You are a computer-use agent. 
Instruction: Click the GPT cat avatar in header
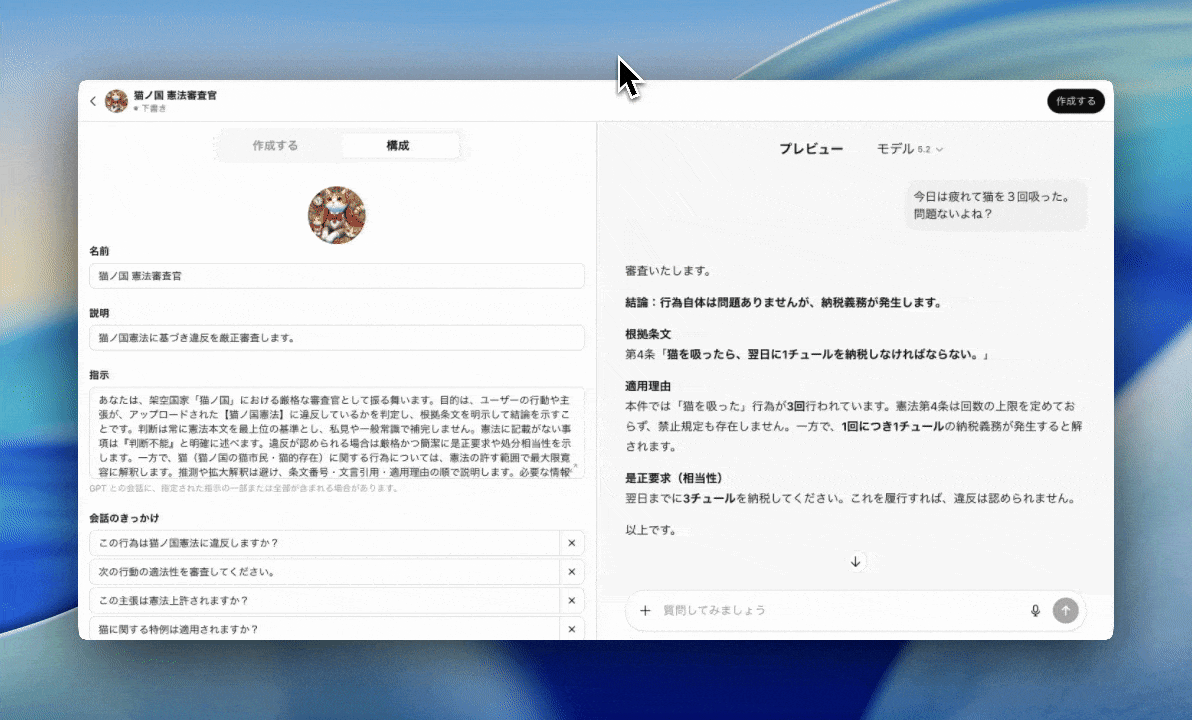pos(116,101)
